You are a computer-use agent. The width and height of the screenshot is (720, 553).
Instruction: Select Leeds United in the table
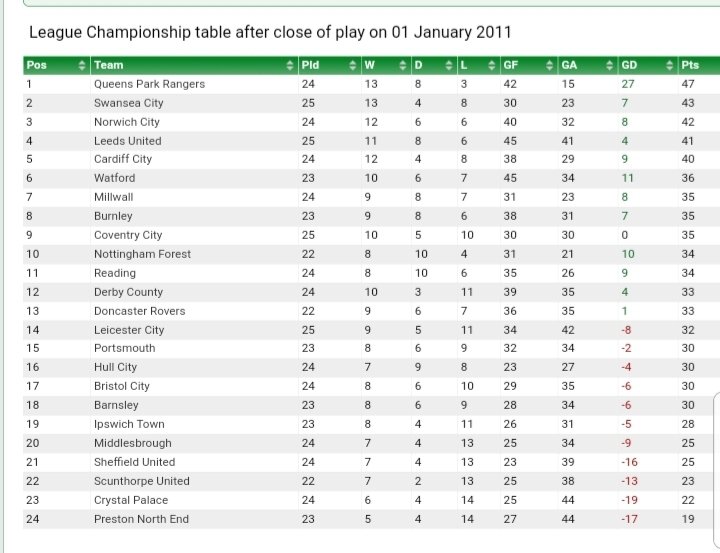tap(128, 141)
